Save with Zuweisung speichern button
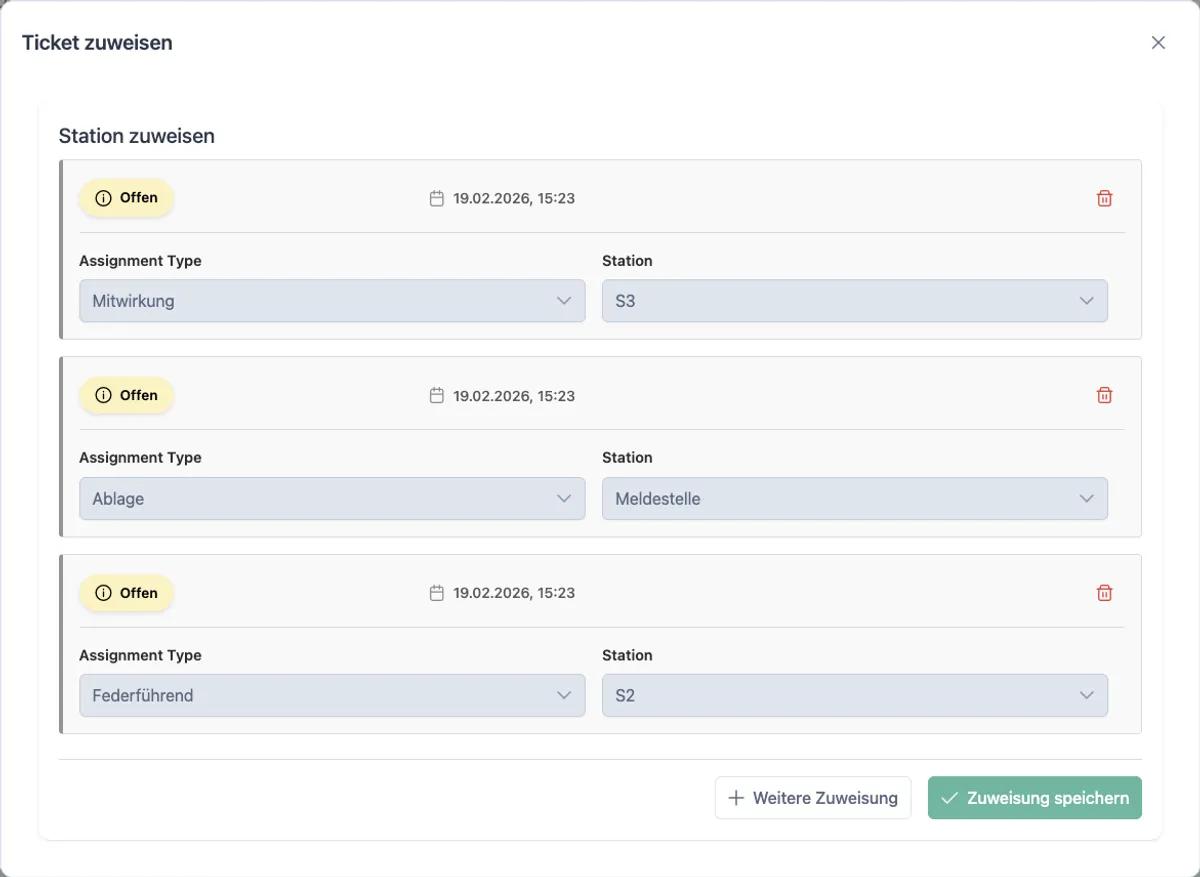Image resolution: width=1200 pixels, height=877 pixels. [x=1034, y=798]
